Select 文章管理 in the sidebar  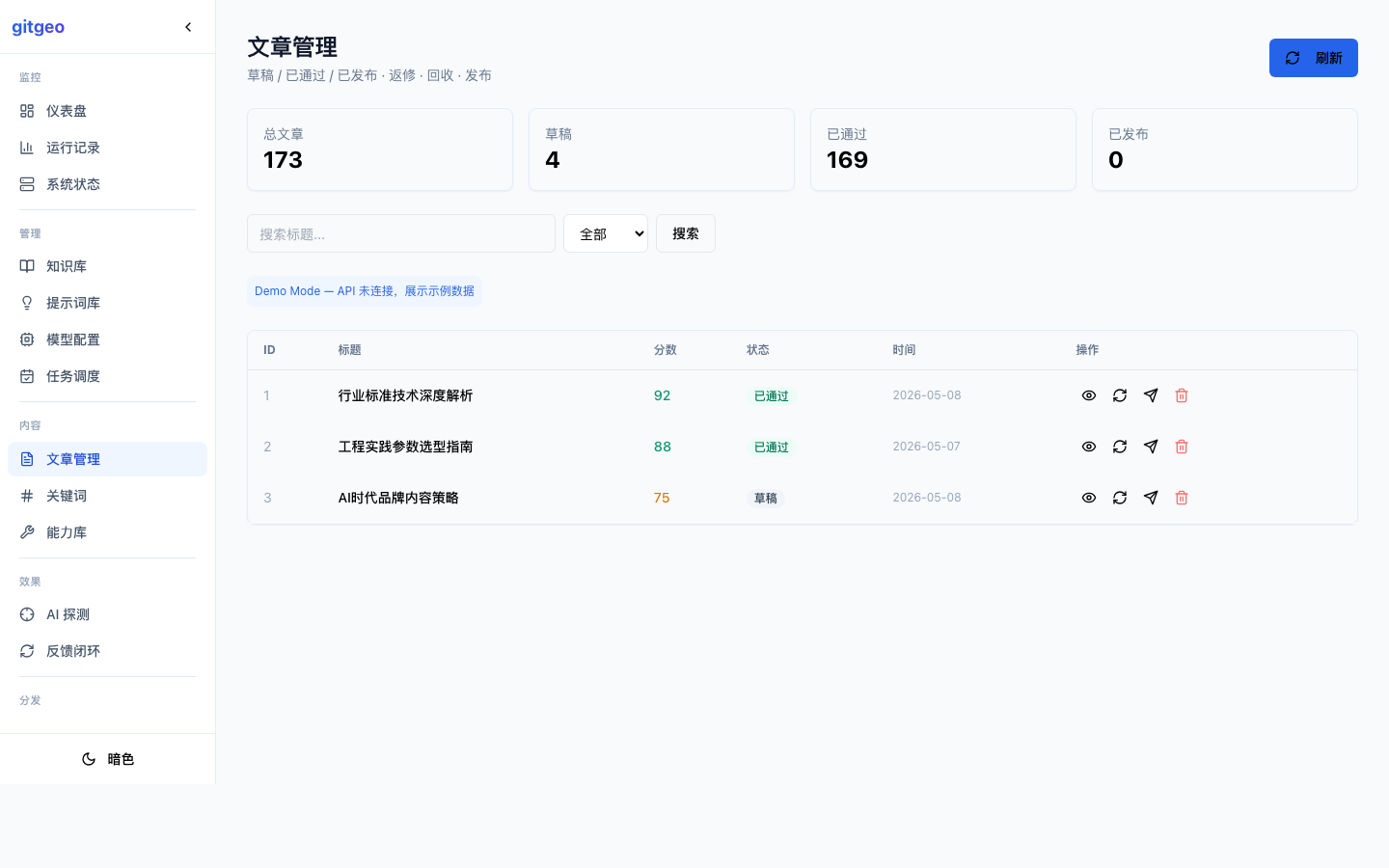coord(107,459)
